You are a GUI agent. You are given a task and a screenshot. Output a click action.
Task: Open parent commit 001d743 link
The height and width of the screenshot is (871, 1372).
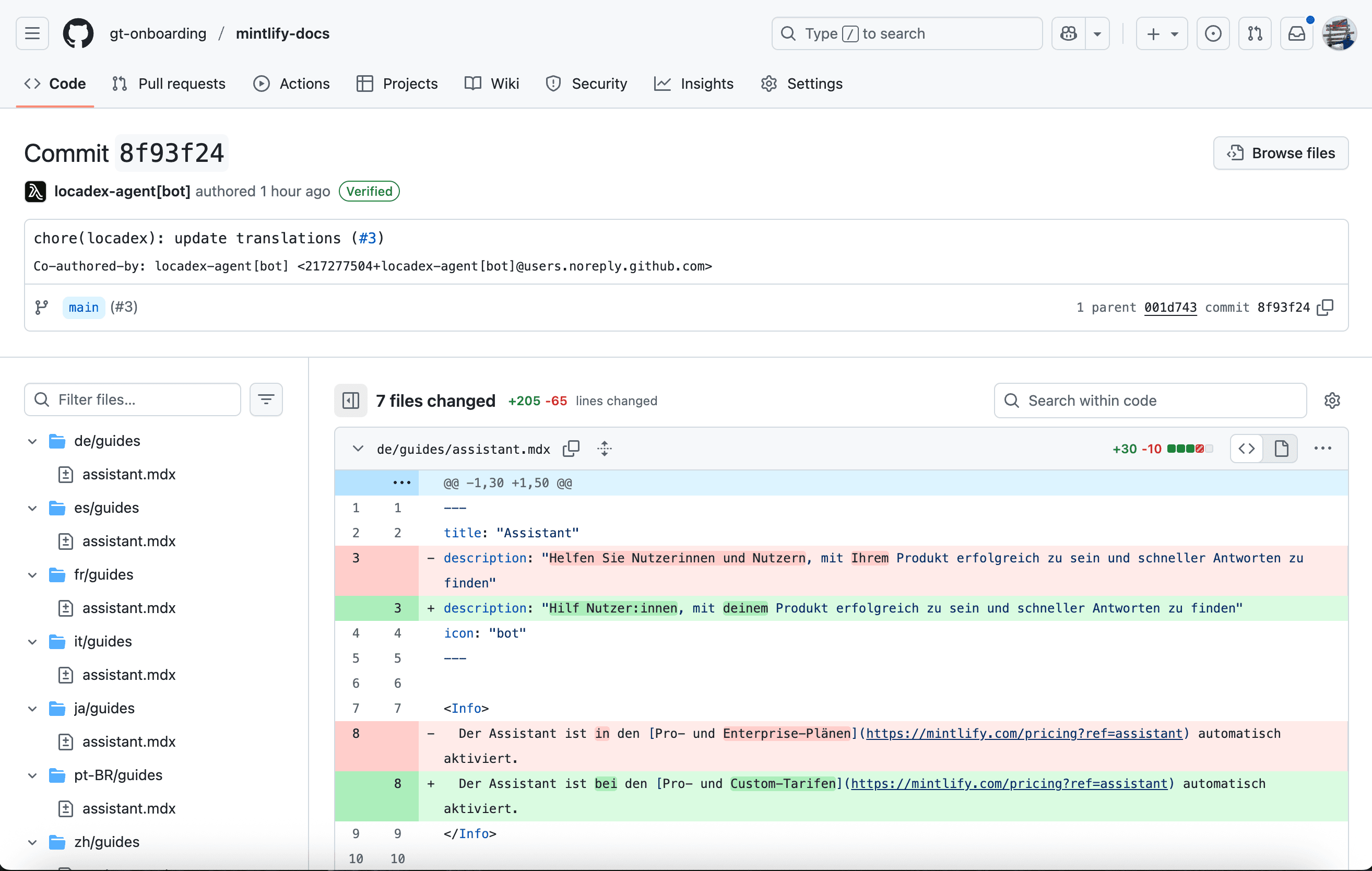click(x=1170, y=307)
